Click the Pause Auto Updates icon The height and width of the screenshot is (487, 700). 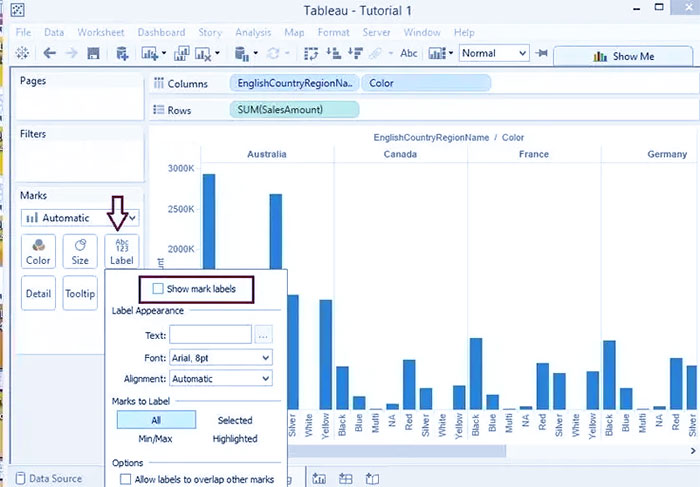(x=242, y=54)
